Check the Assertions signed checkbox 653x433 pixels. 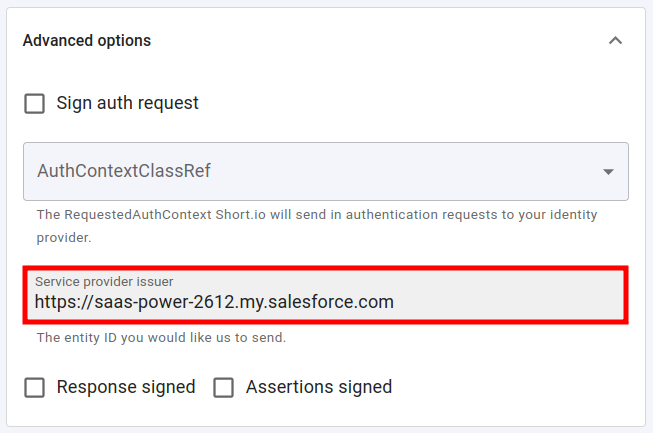(x=224, y=387)
